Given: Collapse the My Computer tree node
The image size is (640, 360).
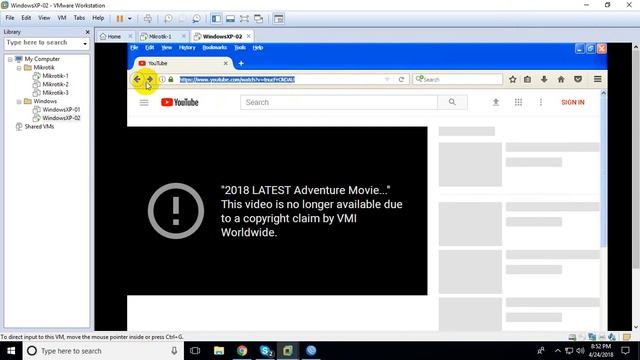Looking at the screenshot, I should [x=10, y=59].
